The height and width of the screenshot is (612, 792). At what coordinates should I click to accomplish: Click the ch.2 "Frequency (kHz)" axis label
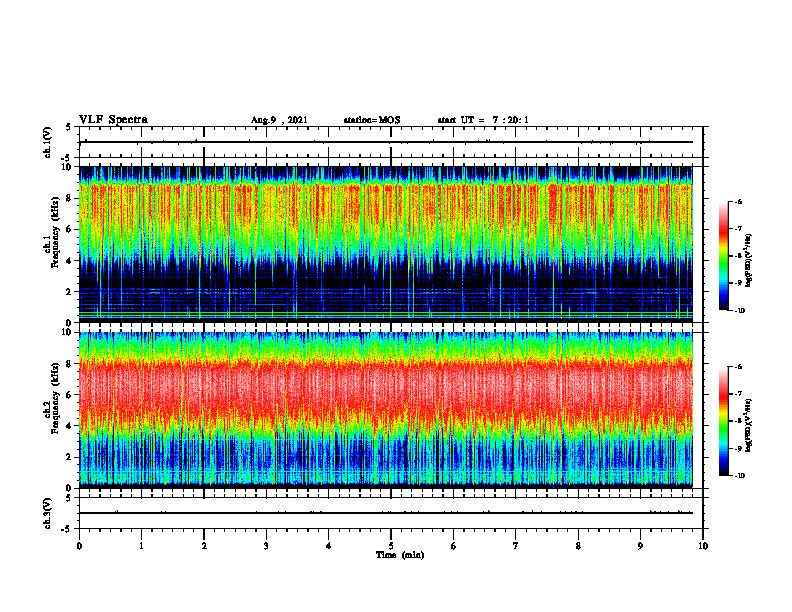[x=54, y=398]
